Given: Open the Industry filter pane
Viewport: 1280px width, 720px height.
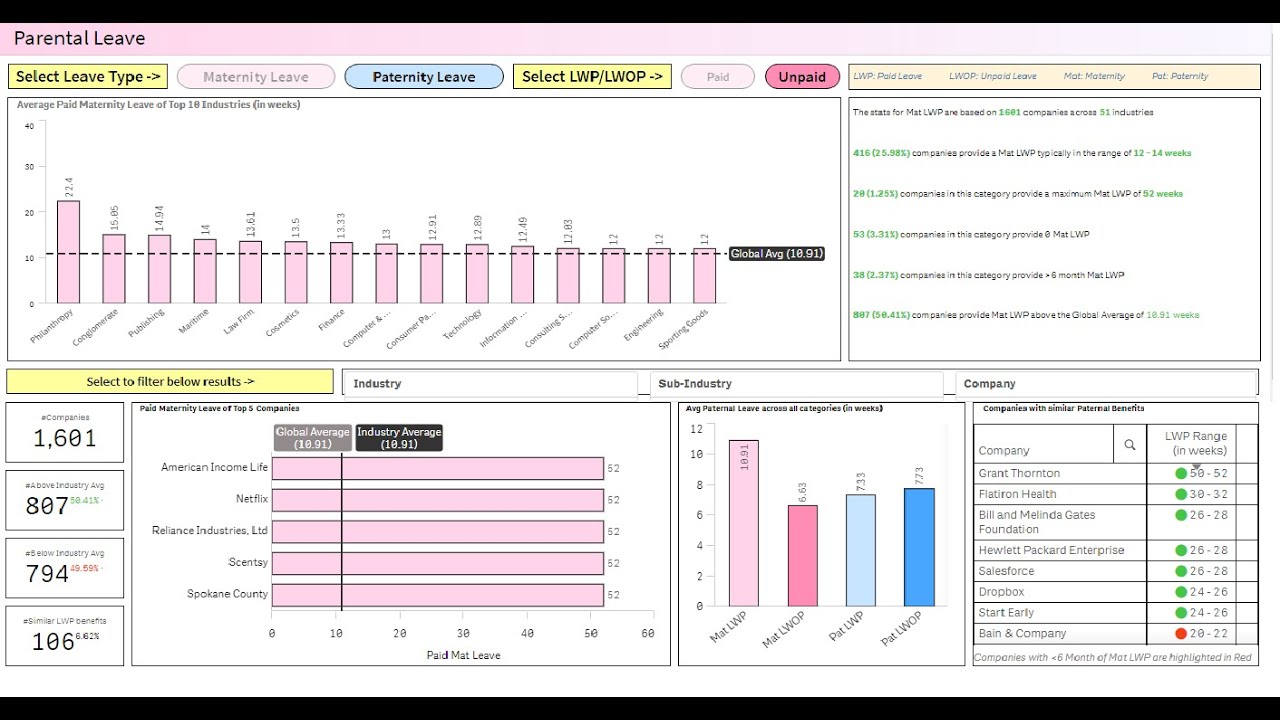Looking at the screenshot, I should coord(490,383).
